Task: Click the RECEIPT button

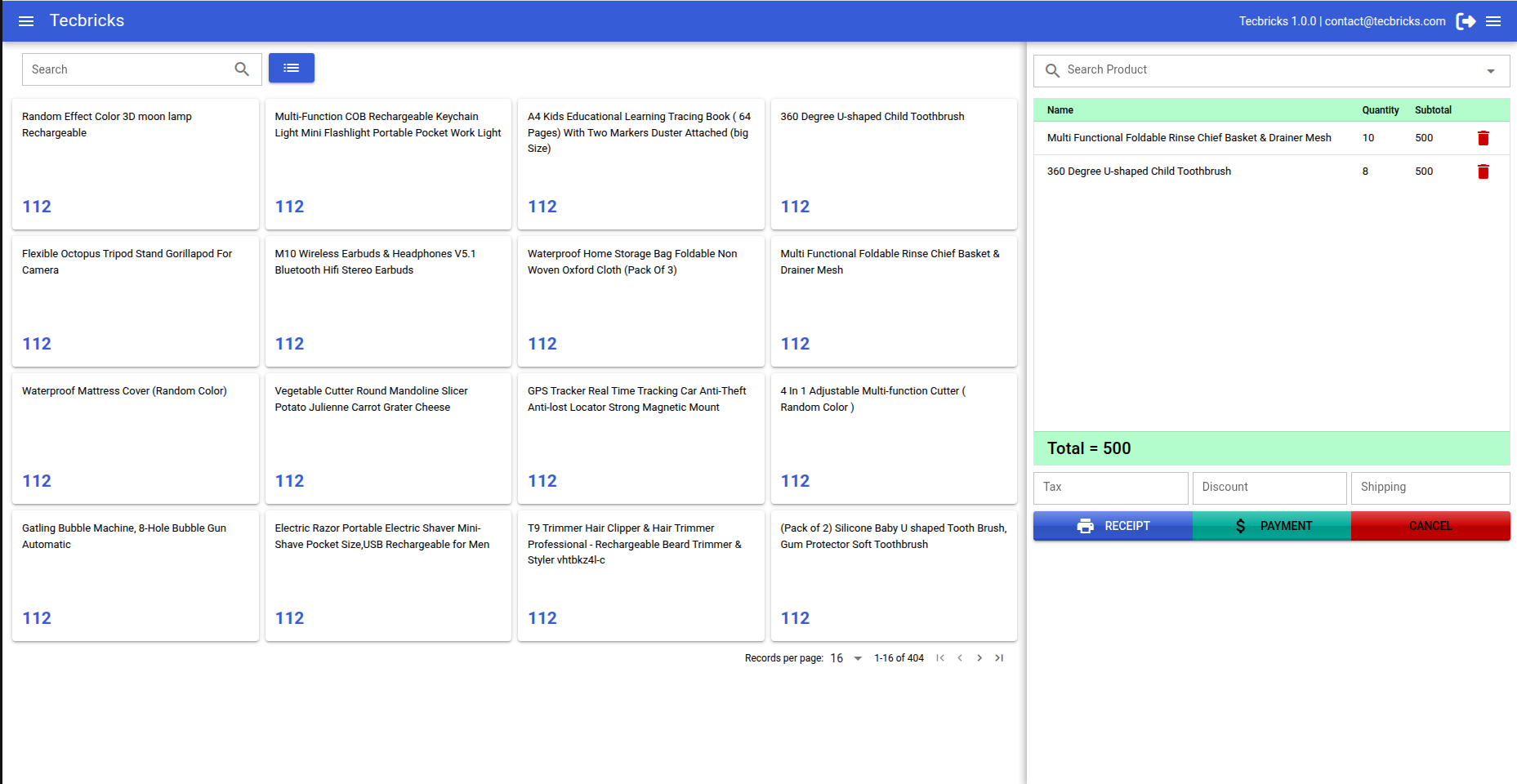Action: [x=1113, y=526]
